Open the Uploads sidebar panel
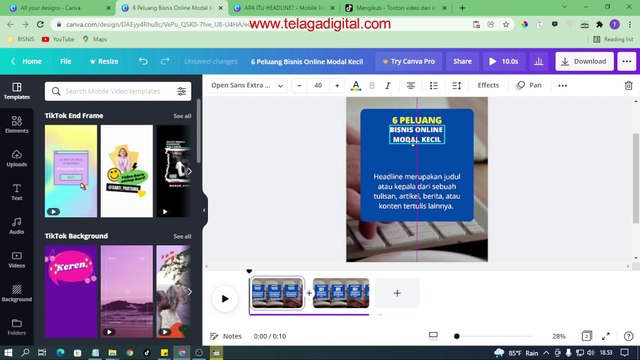 [17, 158]
